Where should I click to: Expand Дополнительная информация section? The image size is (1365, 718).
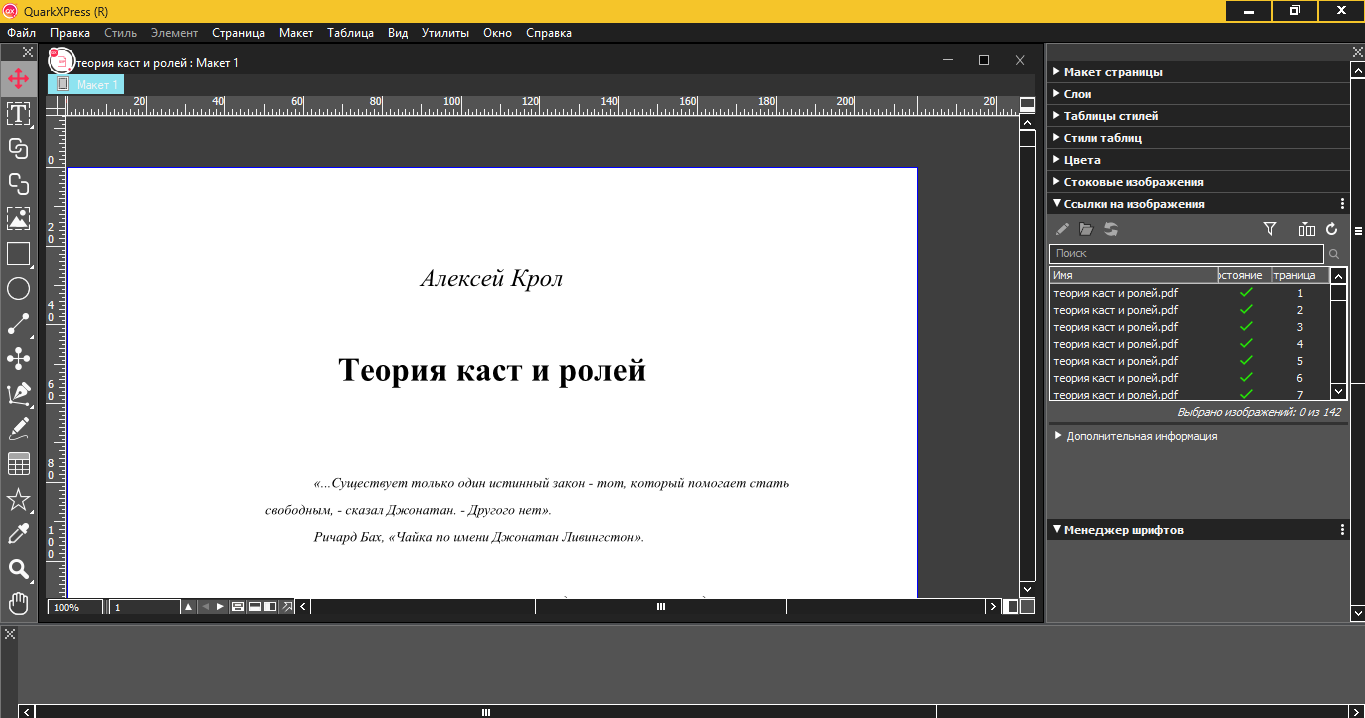click(1058, 436)
